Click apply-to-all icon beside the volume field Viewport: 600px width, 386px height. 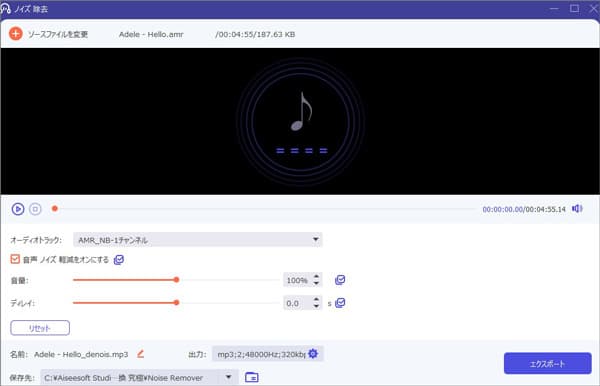tap(340, 280)
